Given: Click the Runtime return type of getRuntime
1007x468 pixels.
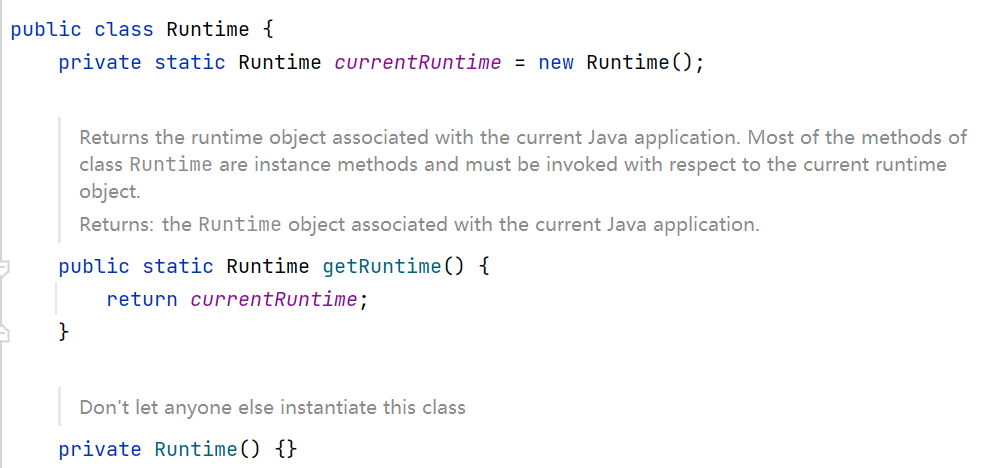Looking at the screenshot, I should pos(268,266).
